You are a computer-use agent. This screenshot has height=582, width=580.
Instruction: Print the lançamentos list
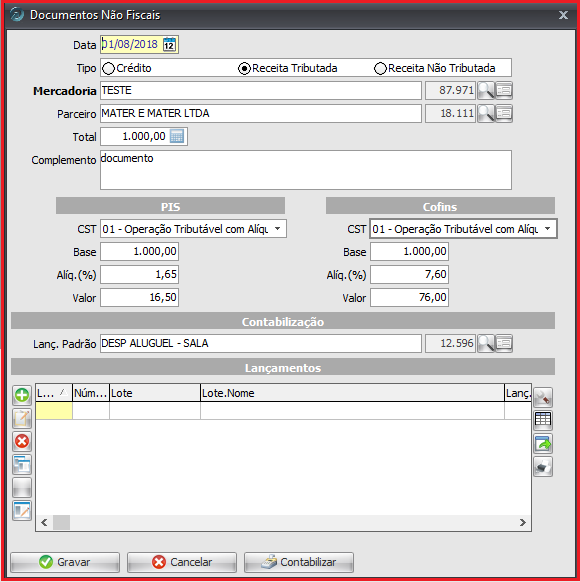(543, 467)
